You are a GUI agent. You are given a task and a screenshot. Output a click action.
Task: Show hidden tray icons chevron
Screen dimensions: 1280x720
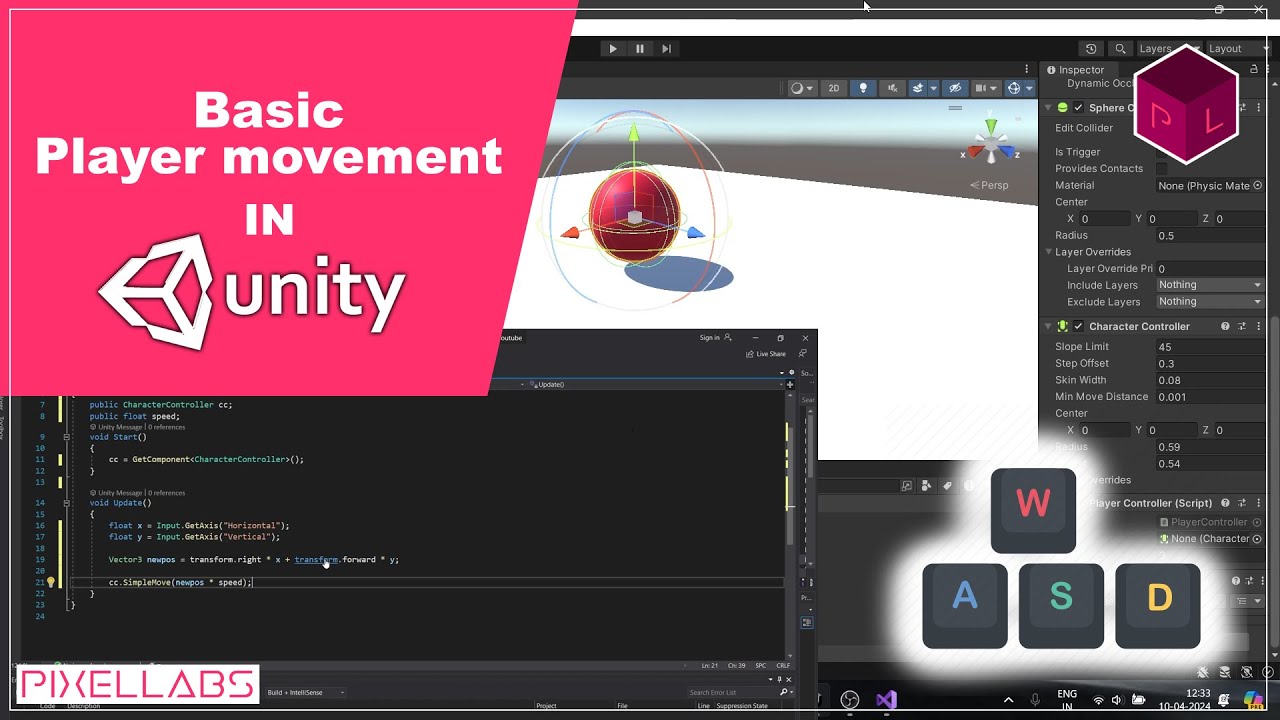1008,700
